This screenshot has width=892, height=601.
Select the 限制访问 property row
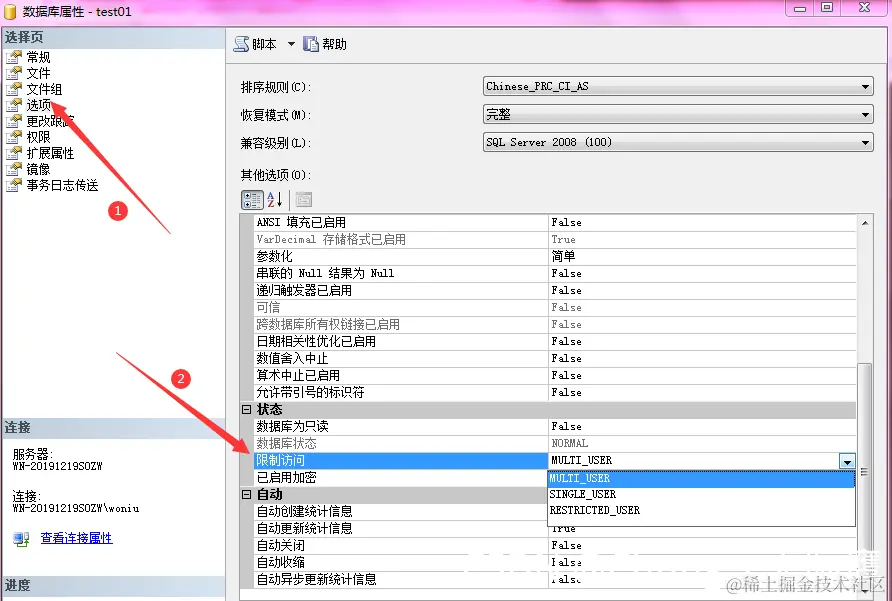(x=555, y=460)
